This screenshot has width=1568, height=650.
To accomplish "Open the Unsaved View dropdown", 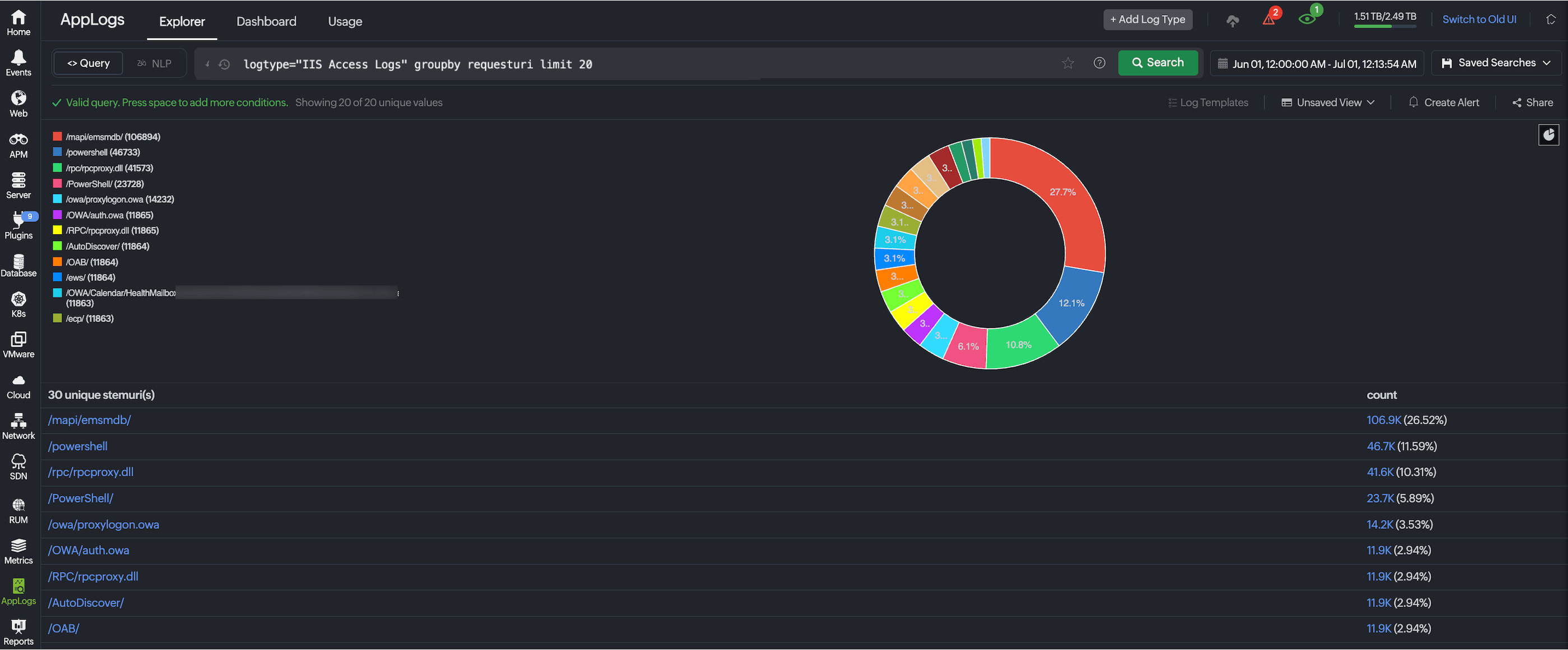I will click(x=1328, y=102).
